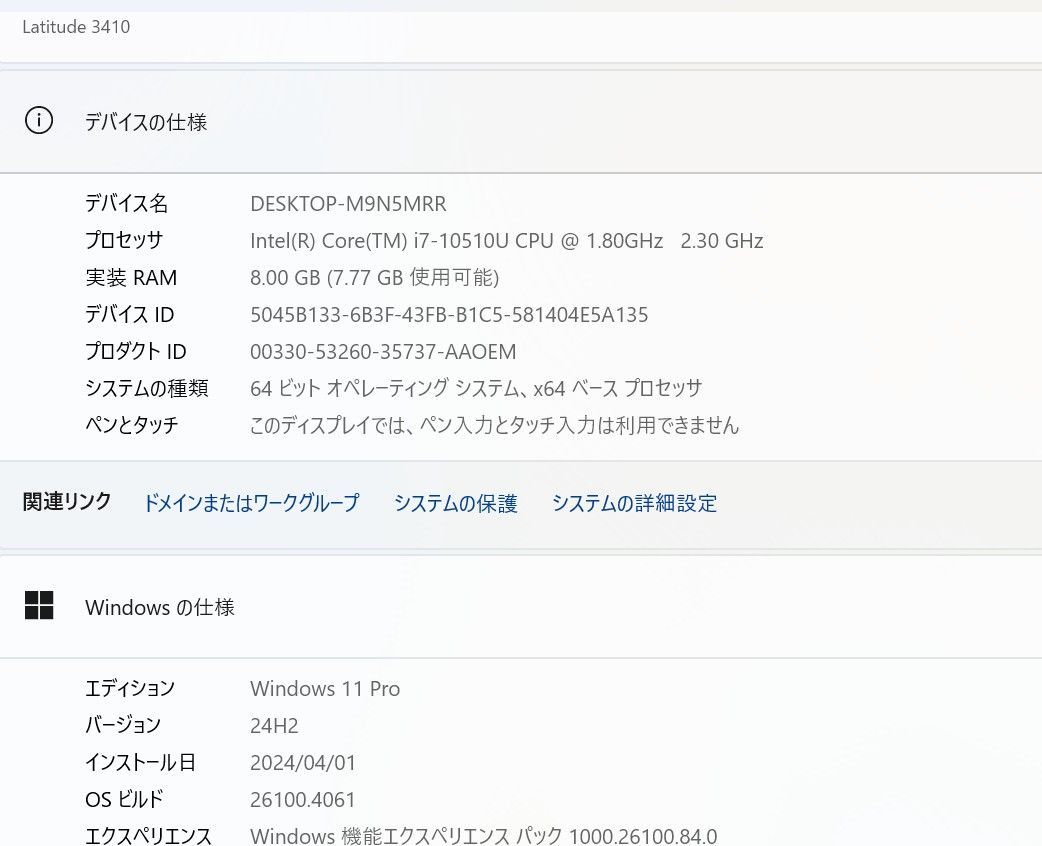
Task: Click the OS build value 26100.4061
Action: (302, 799)
